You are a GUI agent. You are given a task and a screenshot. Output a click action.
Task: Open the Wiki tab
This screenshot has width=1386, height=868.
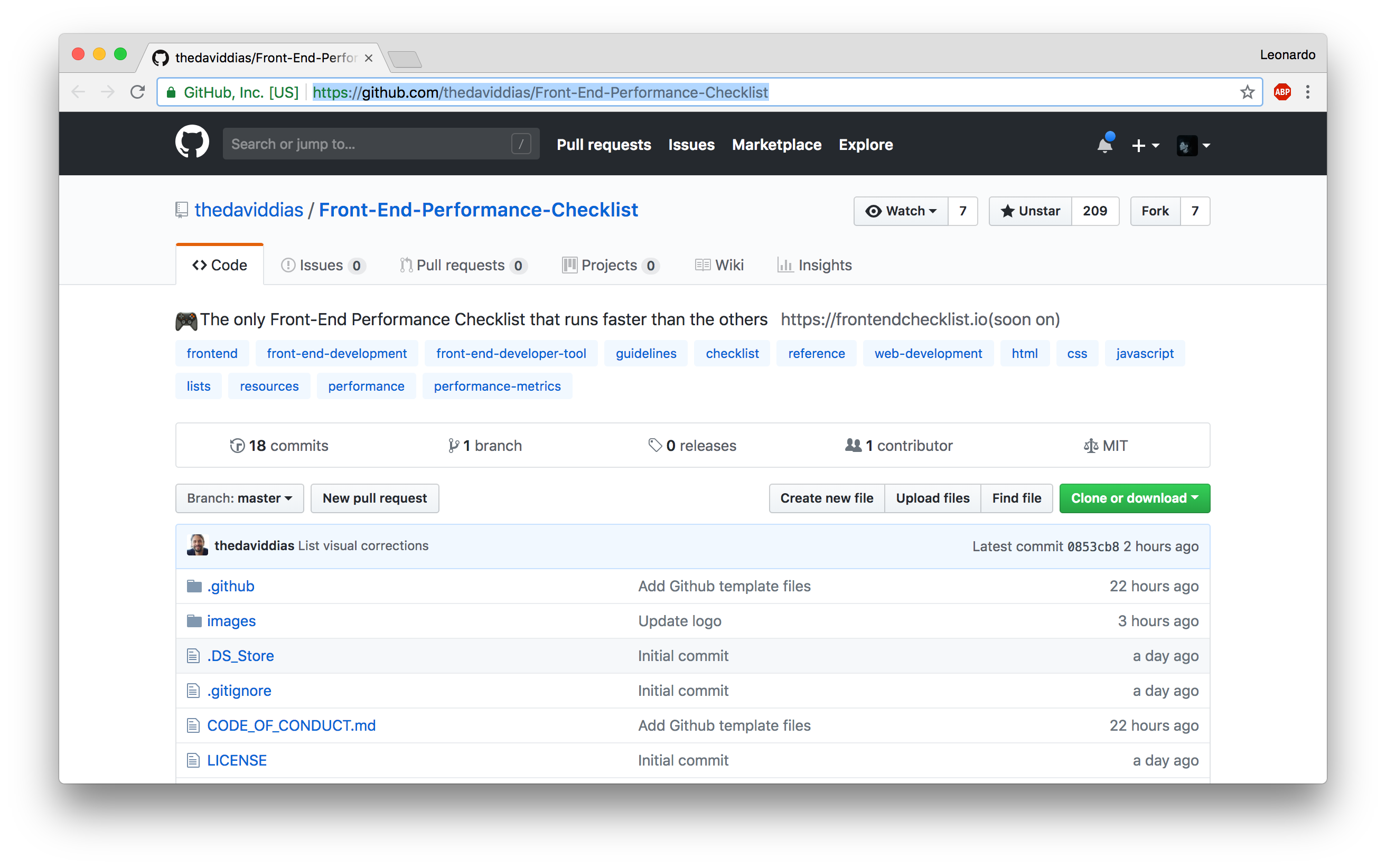719,265
